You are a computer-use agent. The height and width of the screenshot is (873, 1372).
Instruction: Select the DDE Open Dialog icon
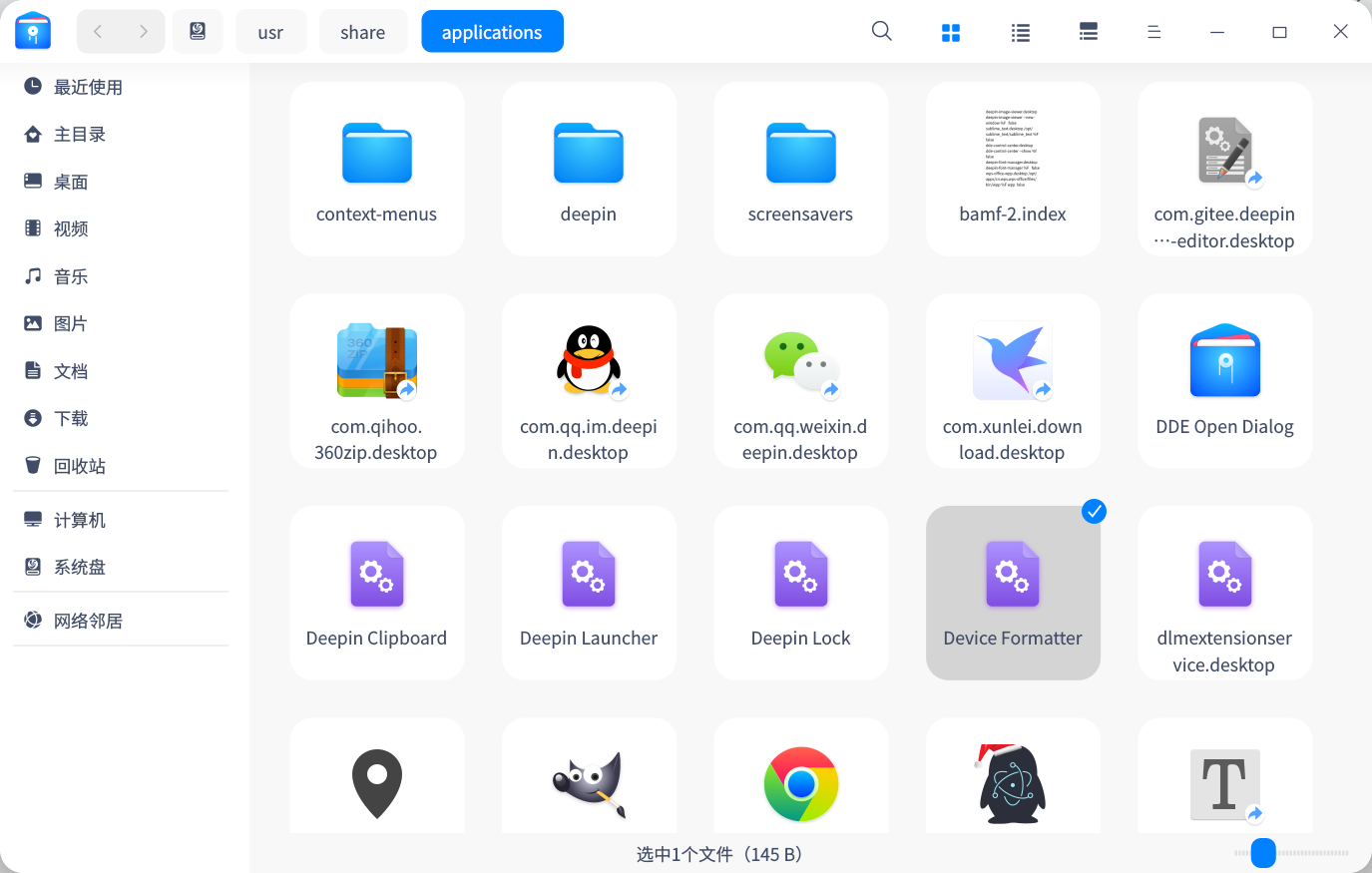pos(1225,360)
